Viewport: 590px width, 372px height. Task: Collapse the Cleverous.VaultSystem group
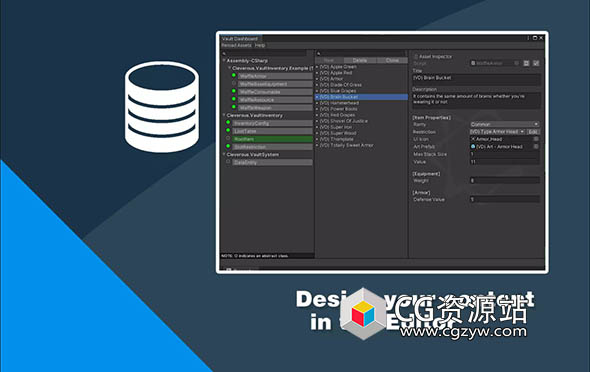coord(224,154)
